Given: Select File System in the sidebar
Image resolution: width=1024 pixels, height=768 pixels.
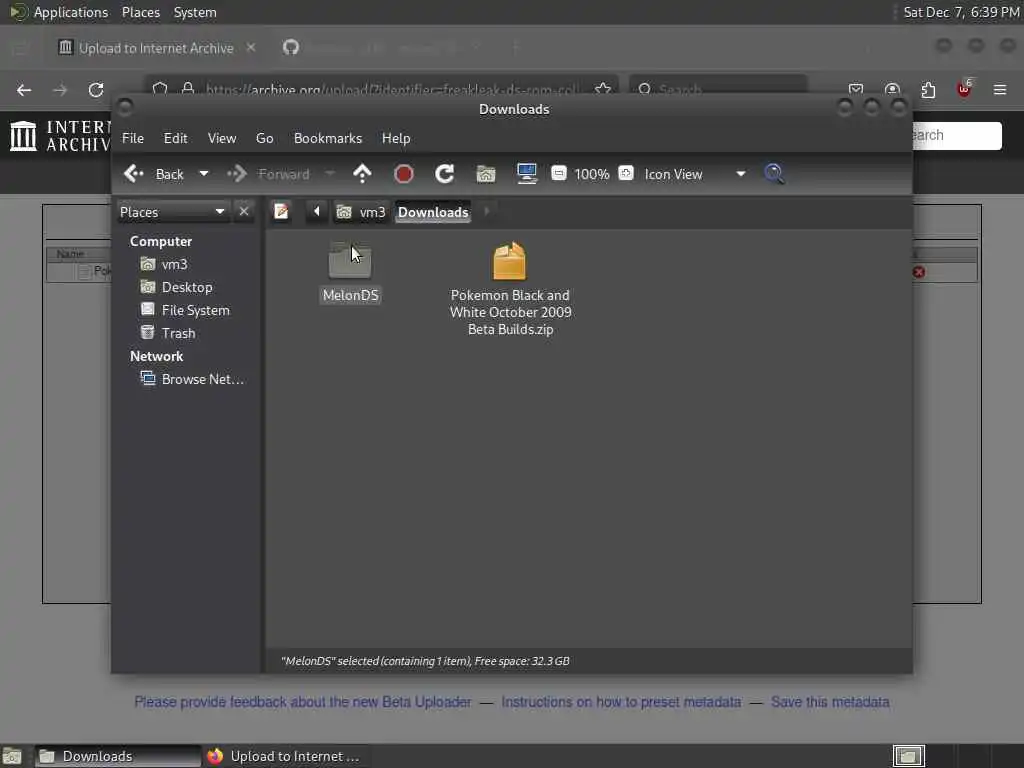Looking at the screenshot, I should coord(185,310).
